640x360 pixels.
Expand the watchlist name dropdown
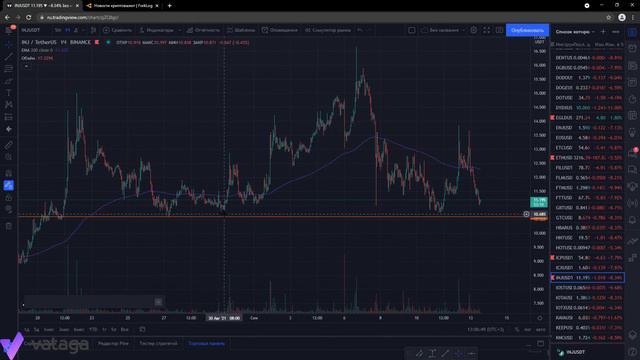[x=593, y=32]
